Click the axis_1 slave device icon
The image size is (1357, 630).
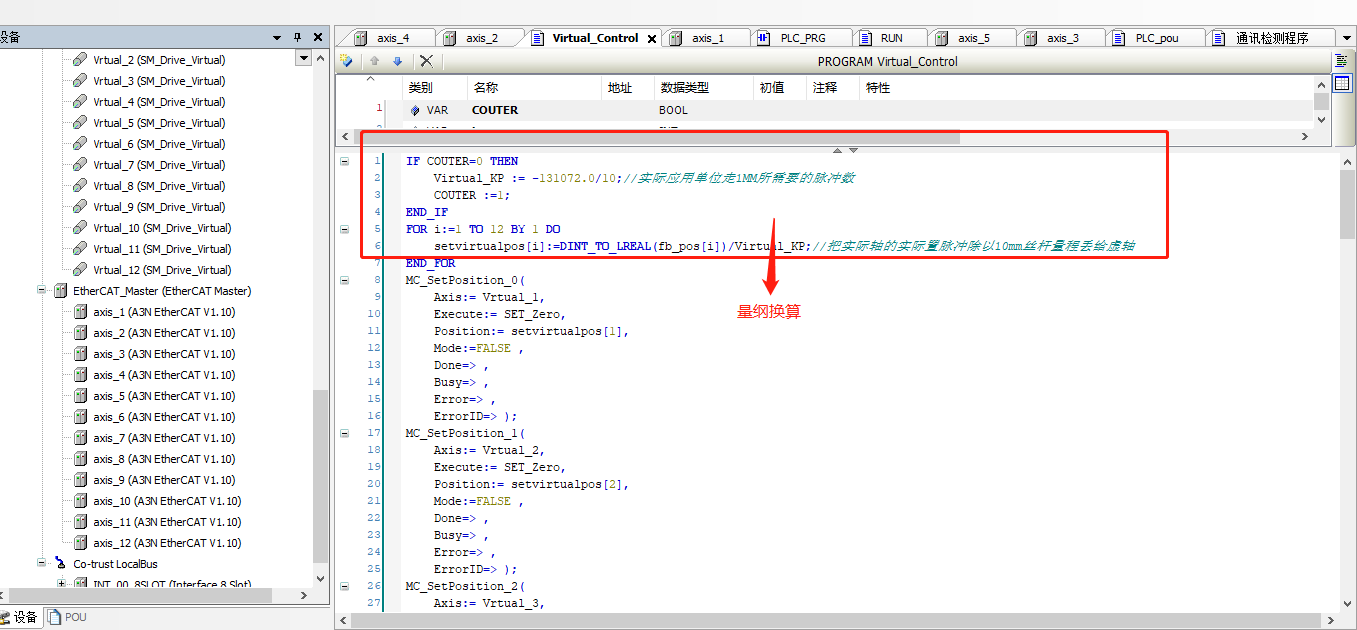pyautogui.click(x=81, y=312)
